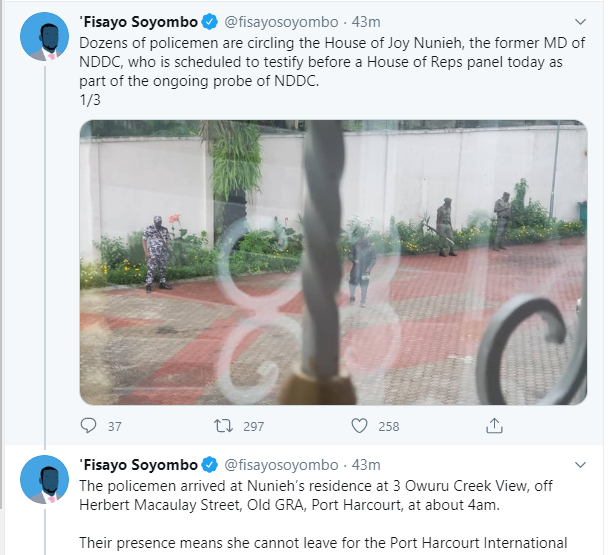Reply to the first tweet
This screenshot has width=610, height=555.
click(x=89, y=426)
